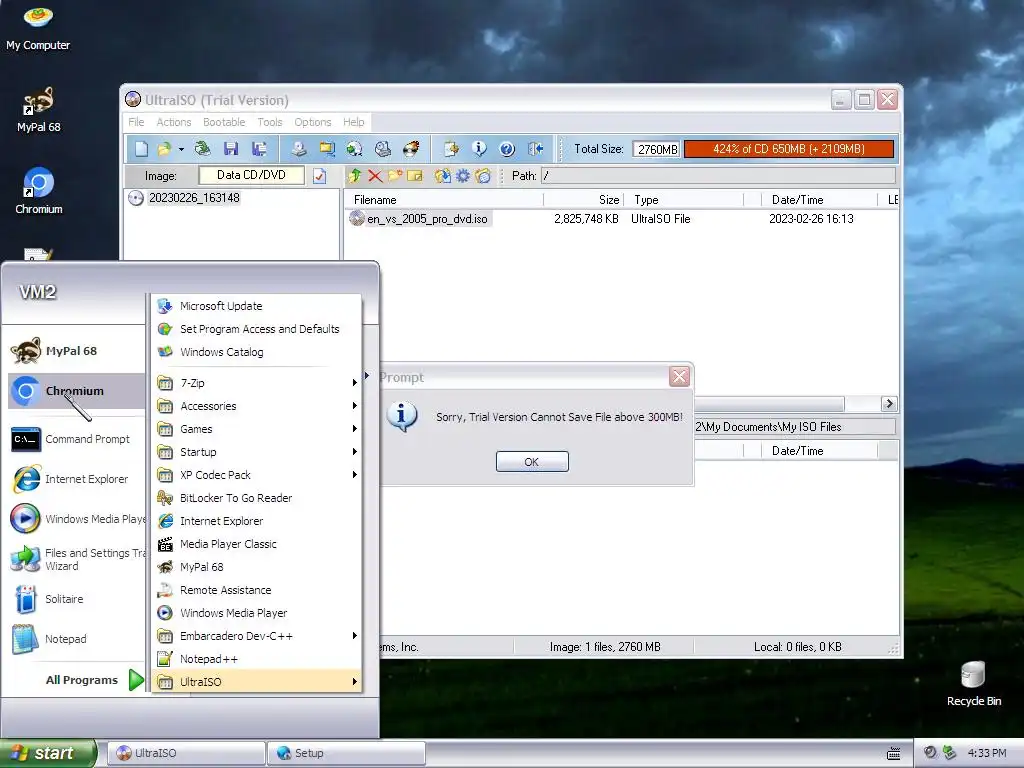Screen dimensions: 1024x768
Task: Click the Make CD/DVD image drive icon
Action: point(298,149)
